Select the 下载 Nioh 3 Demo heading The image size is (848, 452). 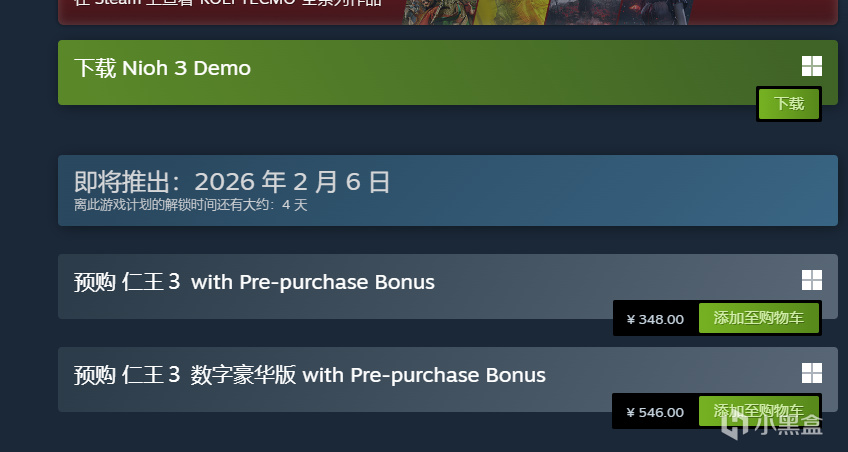tap(162, 68)
